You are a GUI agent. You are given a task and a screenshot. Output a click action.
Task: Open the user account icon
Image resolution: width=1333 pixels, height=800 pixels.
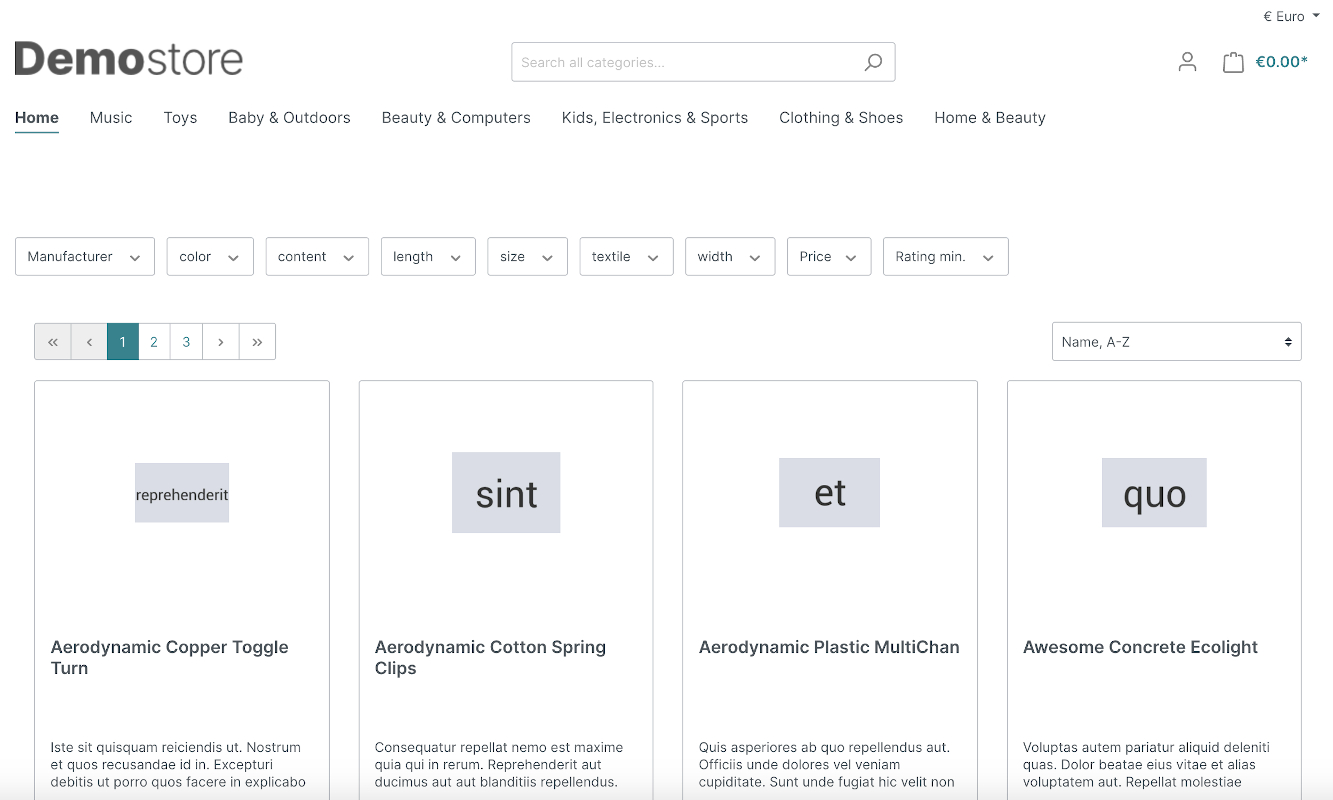(1187, 62)
